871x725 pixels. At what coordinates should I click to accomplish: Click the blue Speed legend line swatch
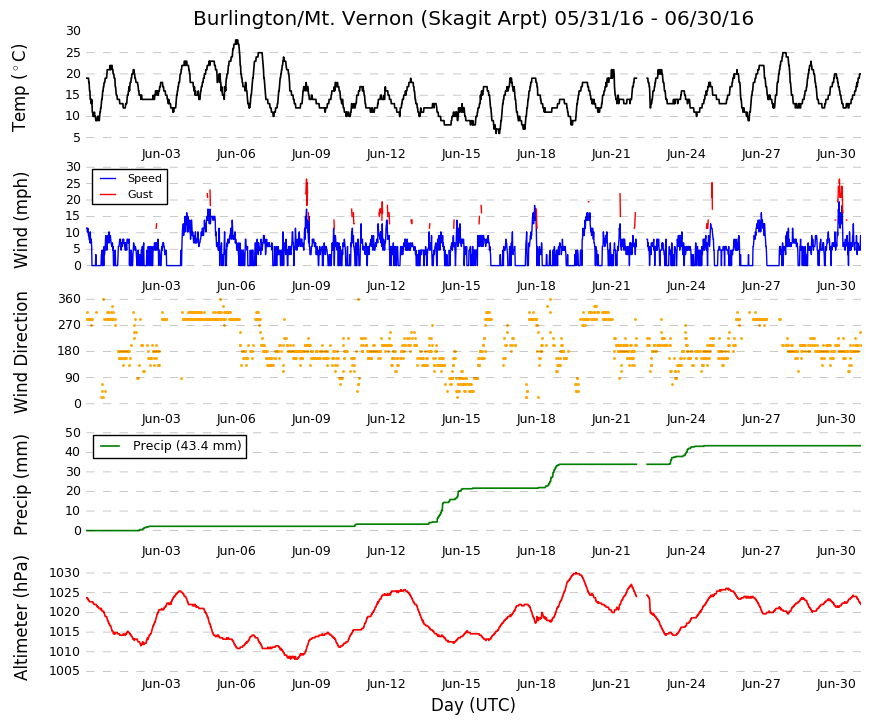[108, 179]
